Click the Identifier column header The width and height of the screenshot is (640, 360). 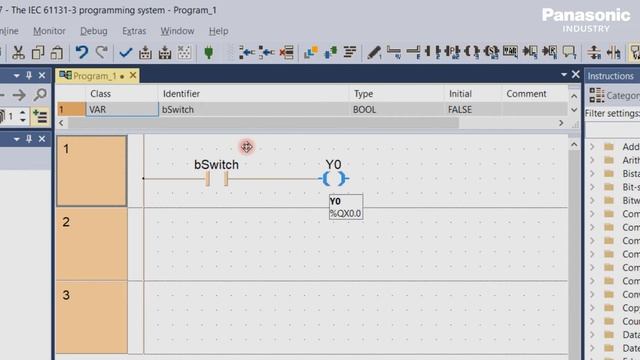pyautogui.click(x=253, y=94)
